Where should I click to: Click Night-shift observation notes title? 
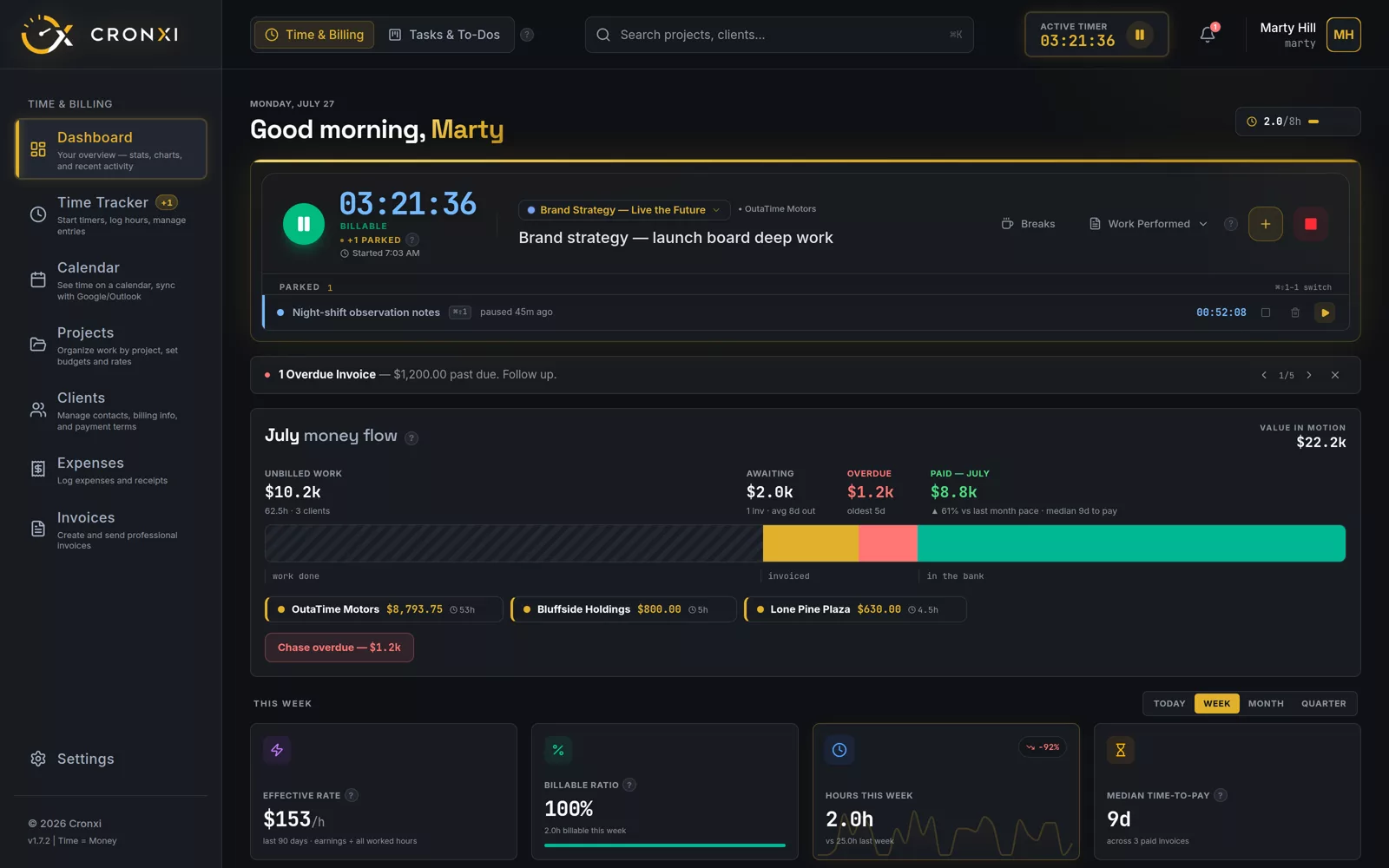point(366,312)
